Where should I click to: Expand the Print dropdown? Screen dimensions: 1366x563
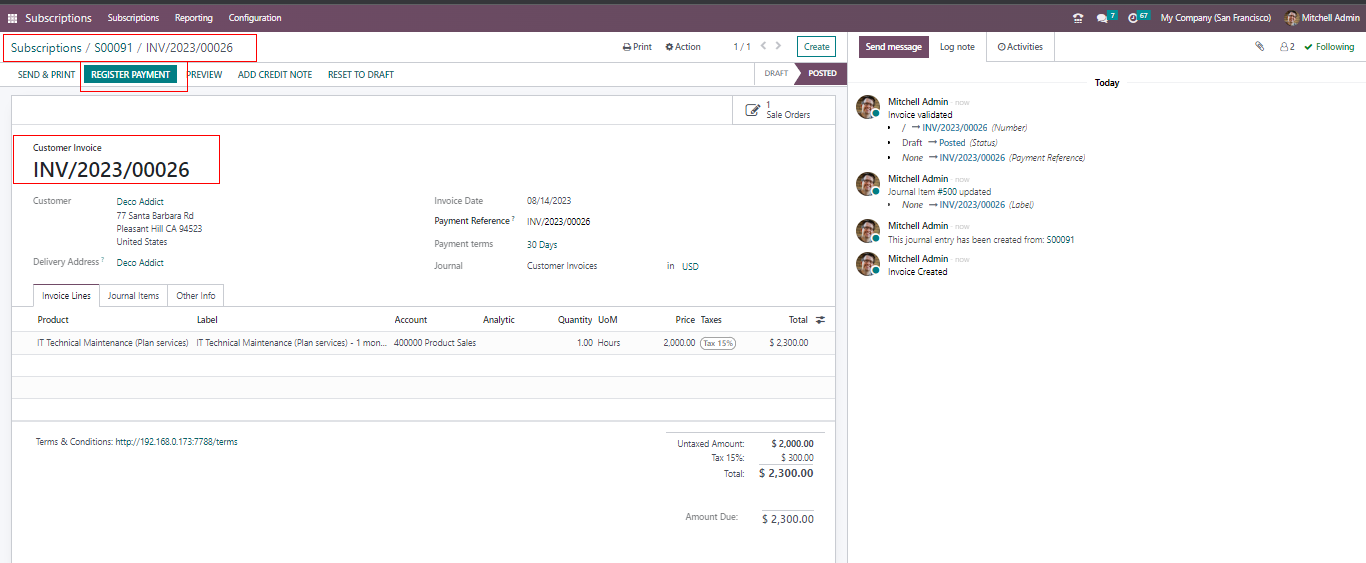637,47
